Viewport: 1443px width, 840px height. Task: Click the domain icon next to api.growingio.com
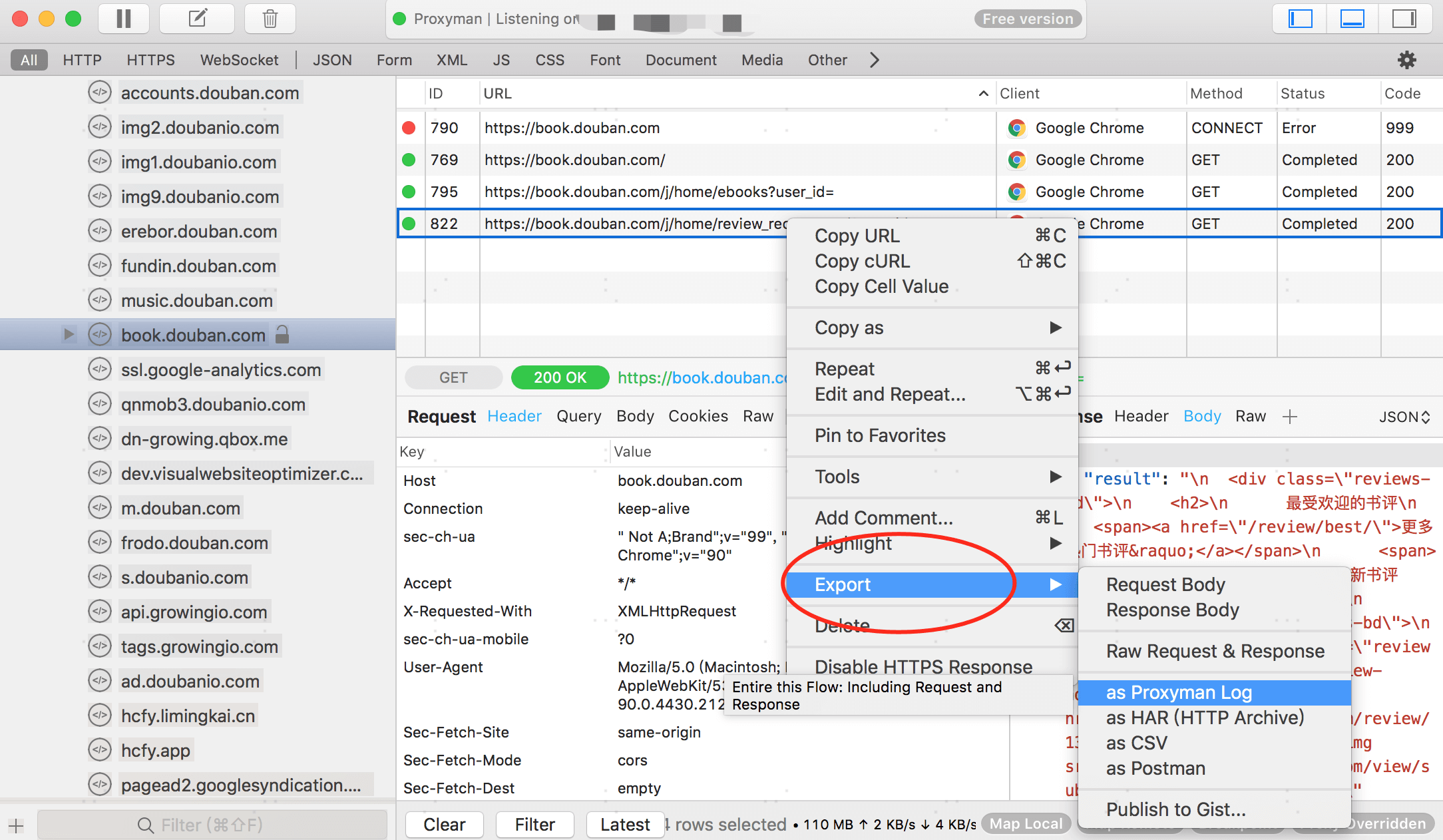click(x=100, y=611)
